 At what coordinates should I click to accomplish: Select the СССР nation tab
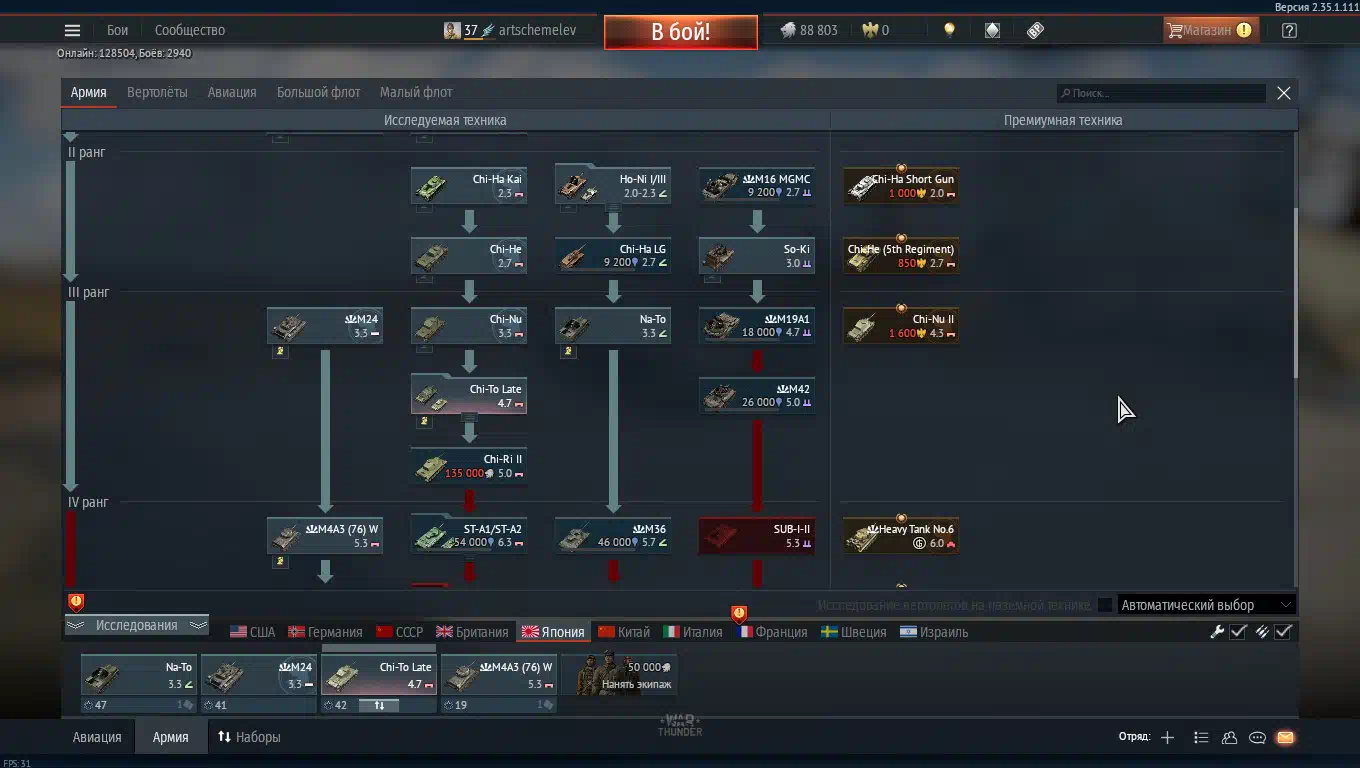point(400,632)
